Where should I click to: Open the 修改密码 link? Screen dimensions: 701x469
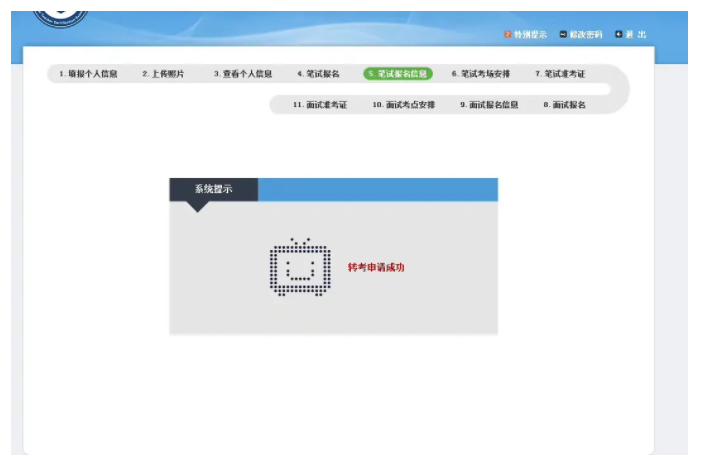pos(586,34)
